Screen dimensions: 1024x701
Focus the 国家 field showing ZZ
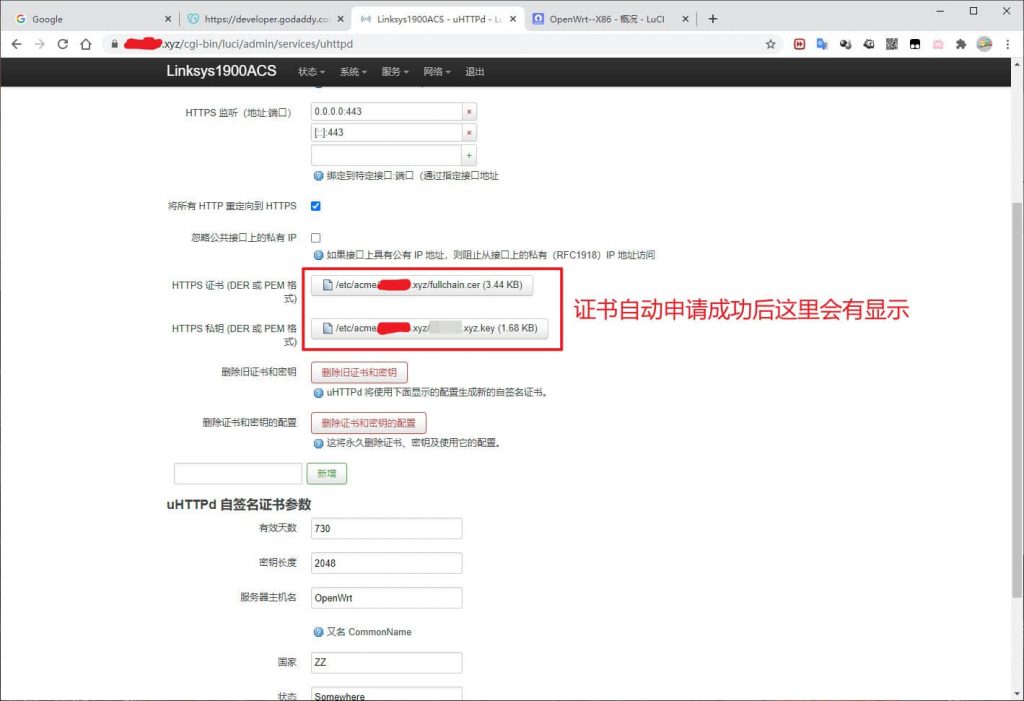coord(387,662)
